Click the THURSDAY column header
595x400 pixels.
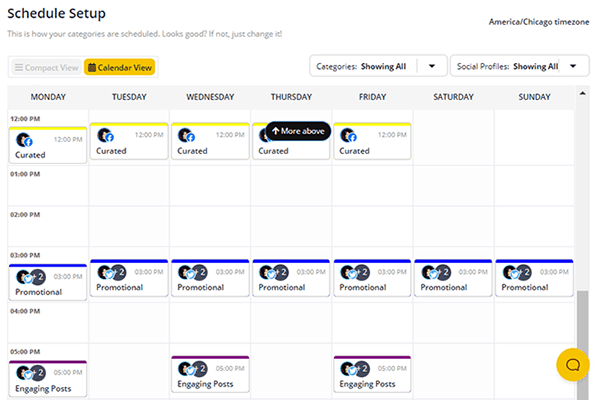tap(291, 97)
